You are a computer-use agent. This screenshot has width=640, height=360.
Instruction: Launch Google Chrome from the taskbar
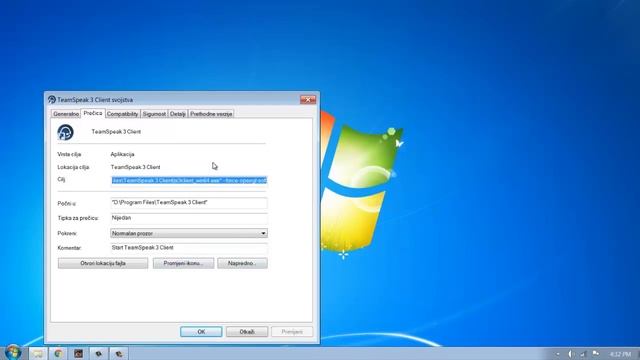(58, 353)
